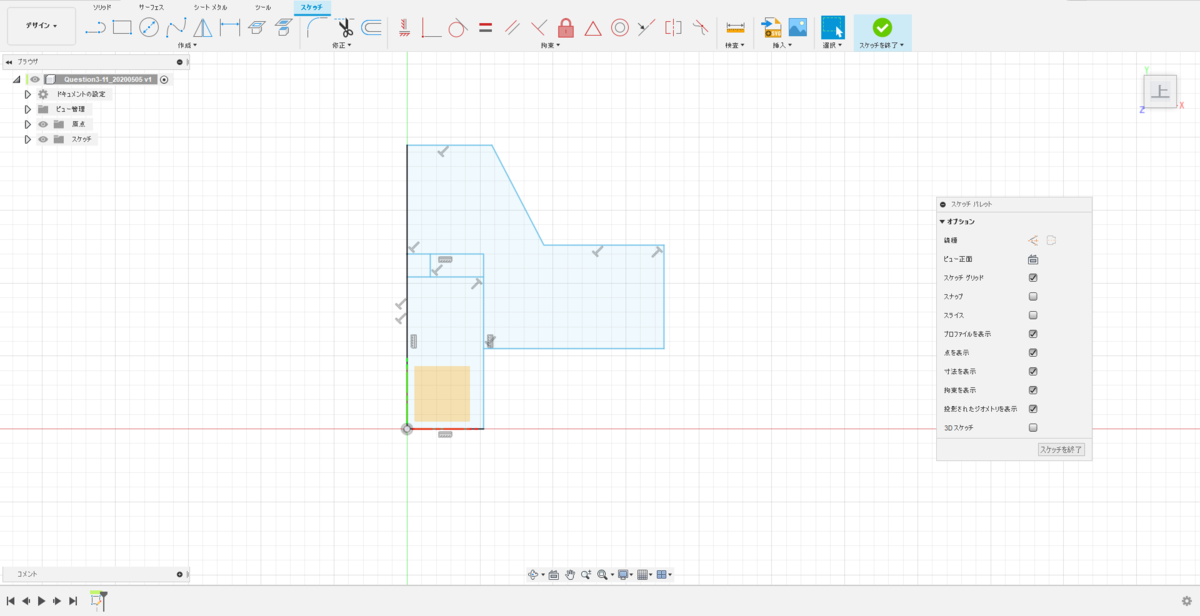Click スケッチを終了 button in palette
This screenshot has height=616, width=1200.
point(1061,450)
